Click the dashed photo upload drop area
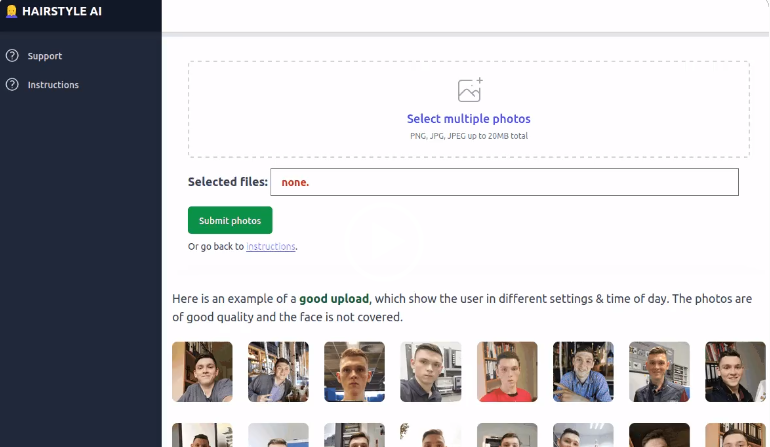Viewport: 770px width, 447px height. [x=468, y=109]
